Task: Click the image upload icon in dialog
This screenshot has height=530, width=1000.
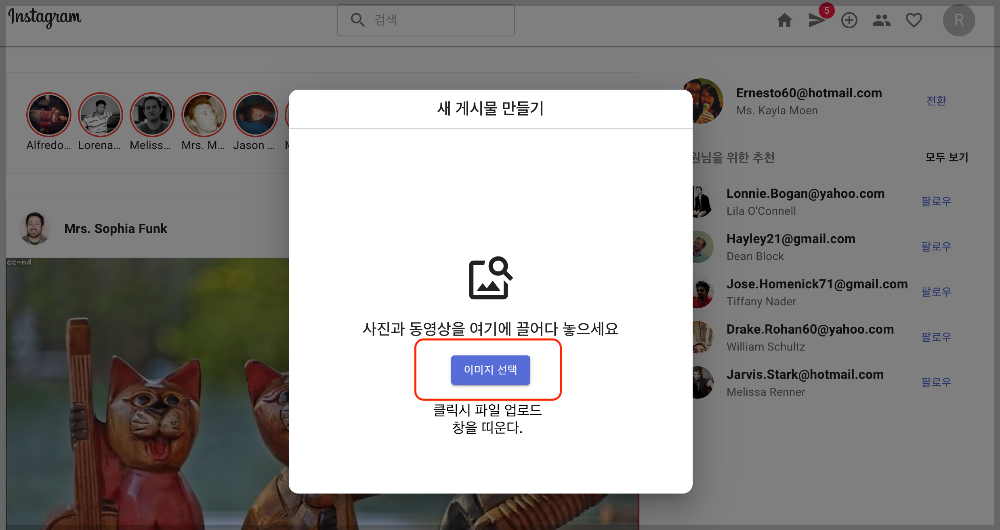Action: pyautogui.click(x=490, y=277)
